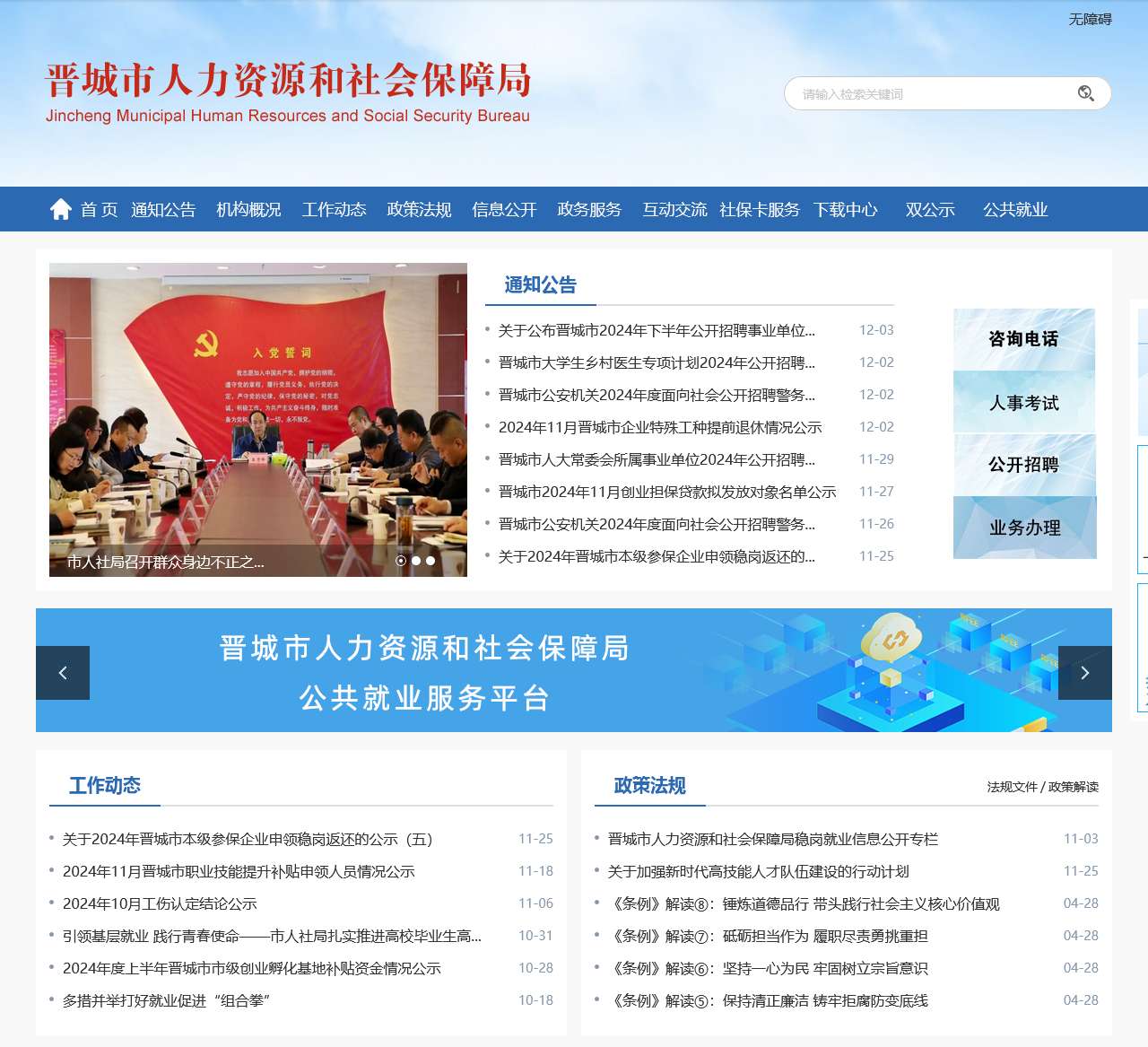Click the 人事考试 quick button
Viewport: 1148px width, 1047px height.
click(x=1024, y=403)
